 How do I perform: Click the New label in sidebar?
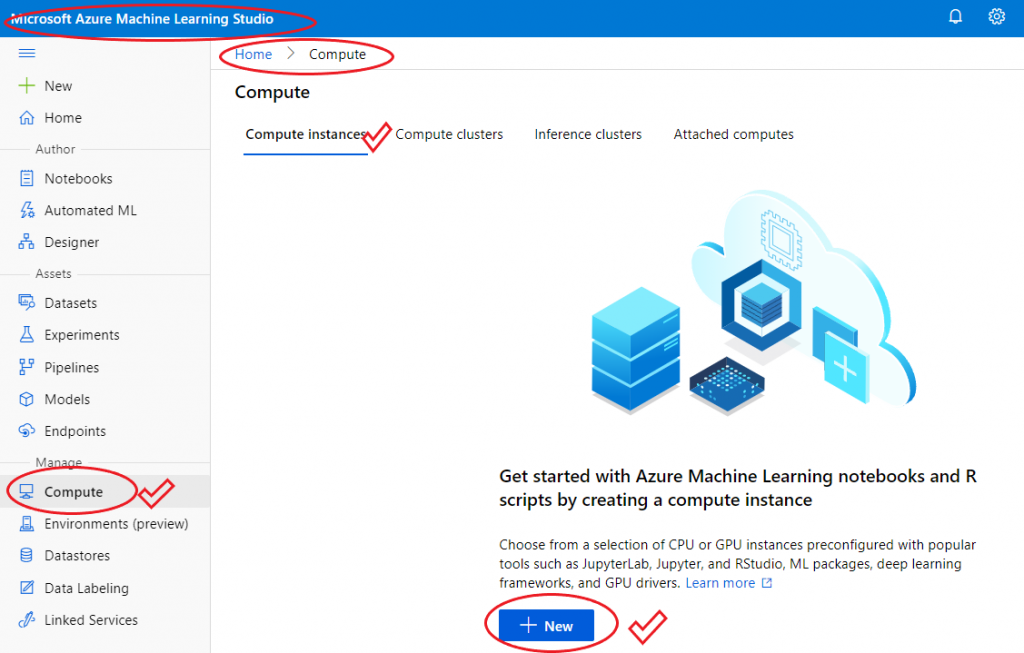click(58, 86)
